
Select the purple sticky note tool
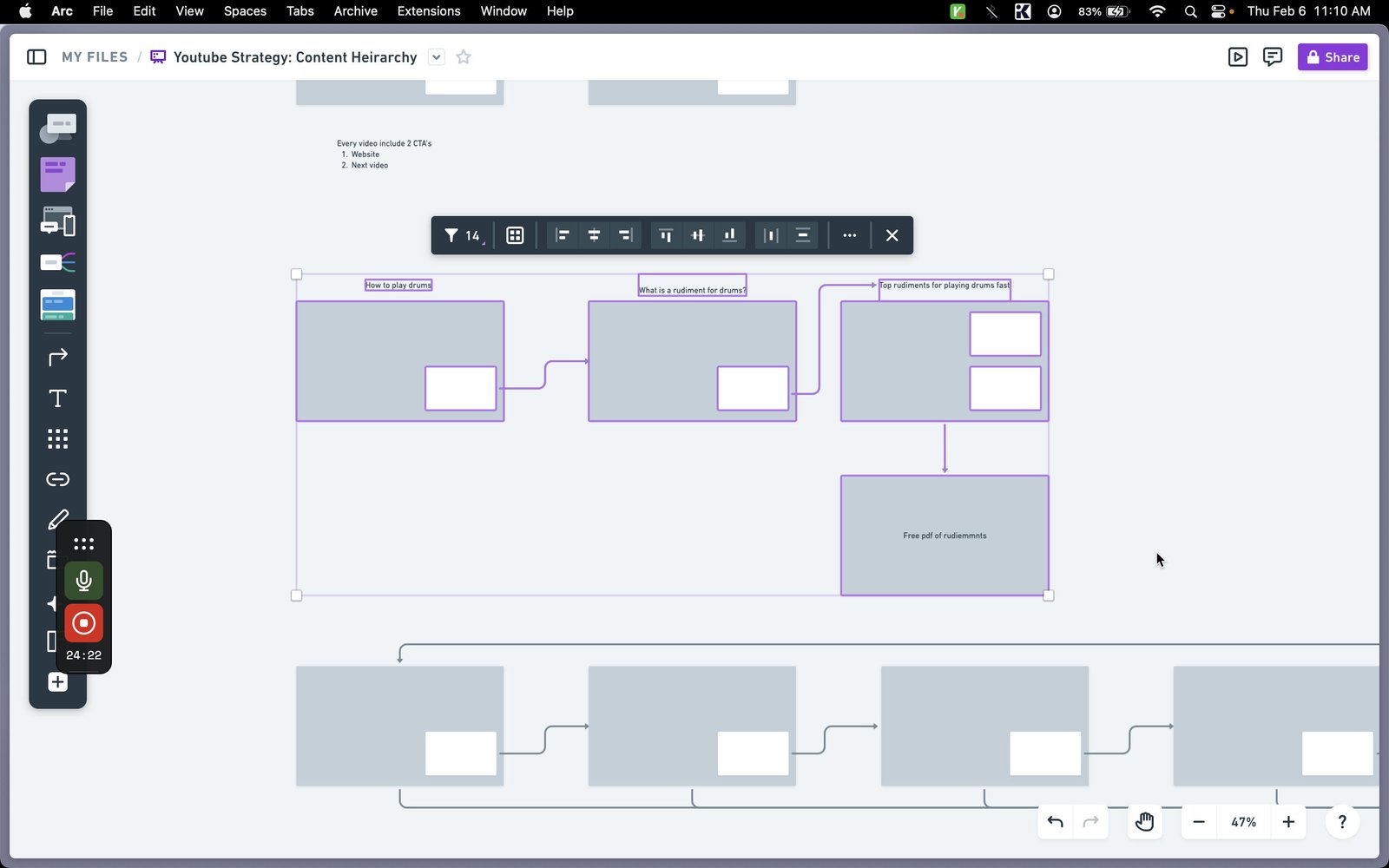click(x=57, y=174)
